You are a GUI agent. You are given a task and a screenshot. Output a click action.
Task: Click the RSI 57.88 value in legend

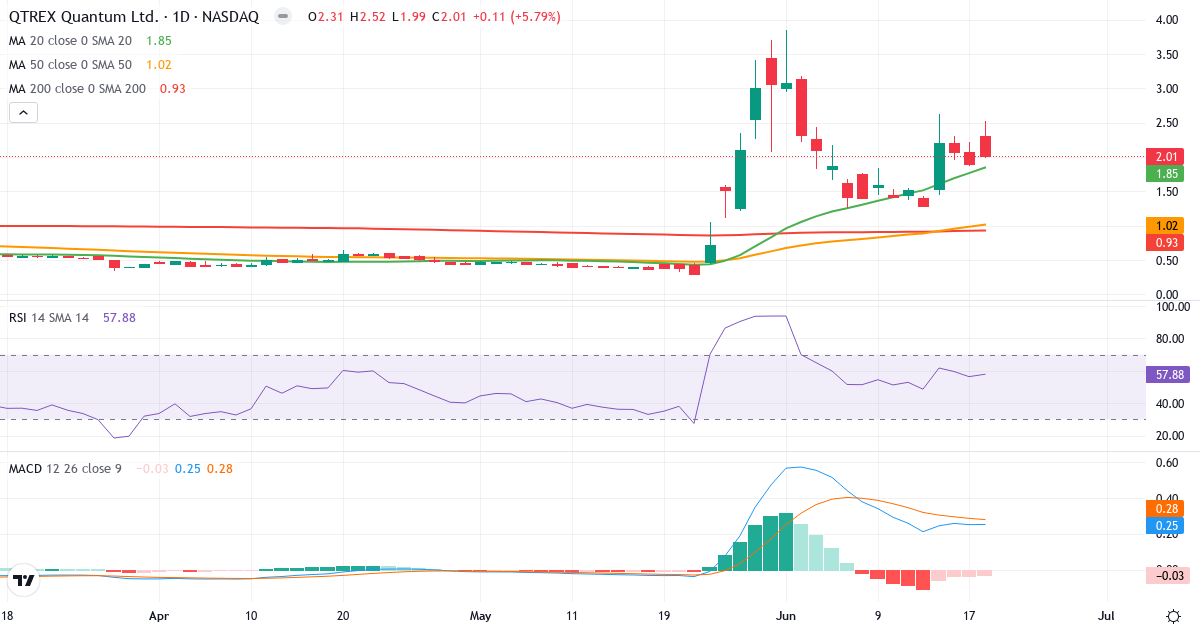click(x=117, y=317)
